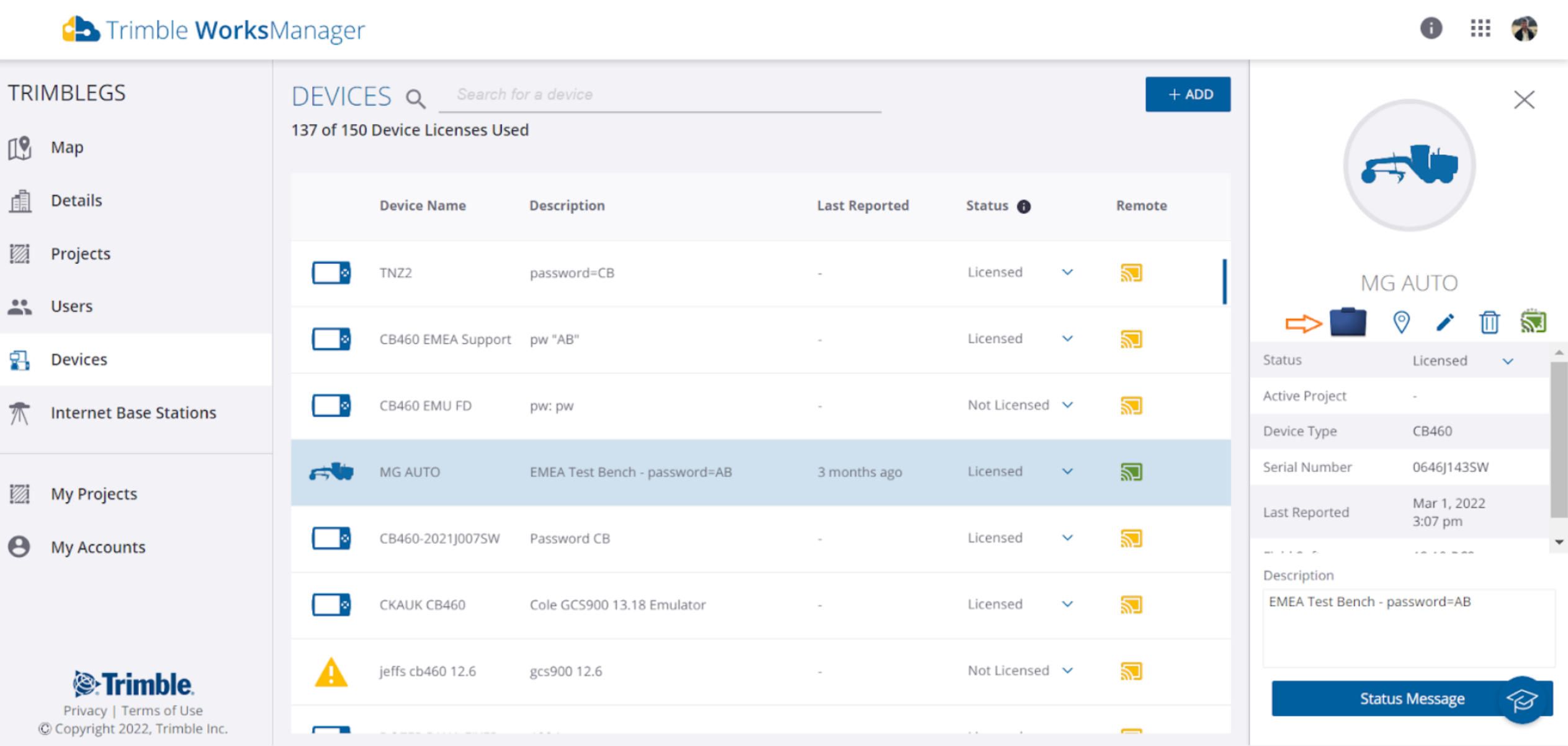Expand status dropdown for jeffs cb460 12.6
Image resolution: width=1568 pixels, height=746 pixels.
click(1067, 670)
